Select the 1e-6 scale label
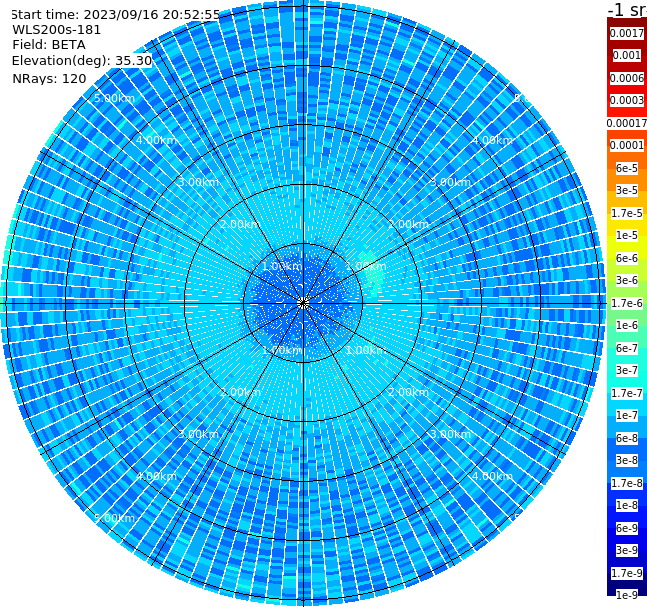This screenshot has width=647, height=607. click(x=627, y=325)
